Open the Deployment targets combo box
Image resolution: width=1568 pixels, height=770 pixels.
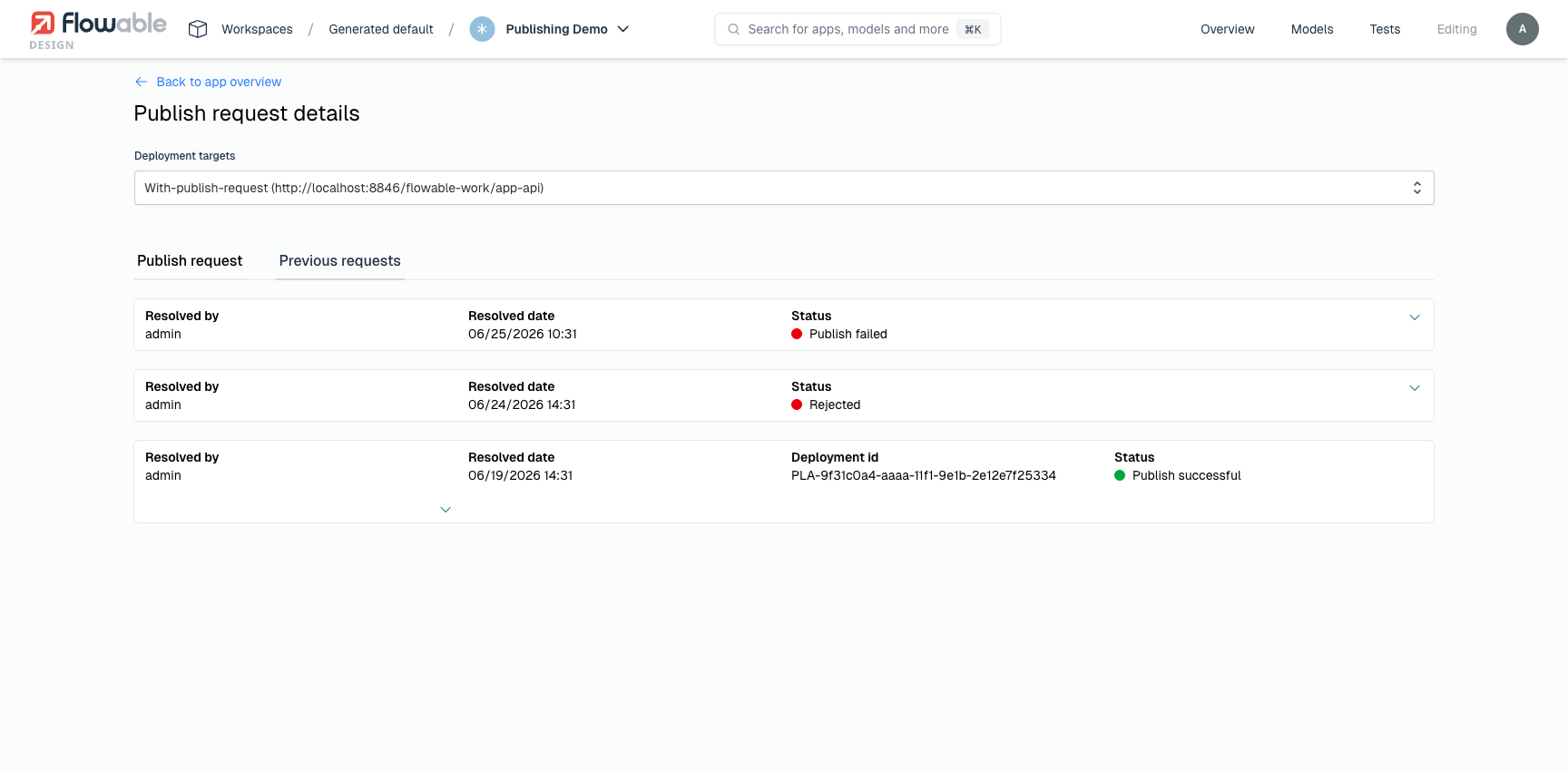coord(784,188)
